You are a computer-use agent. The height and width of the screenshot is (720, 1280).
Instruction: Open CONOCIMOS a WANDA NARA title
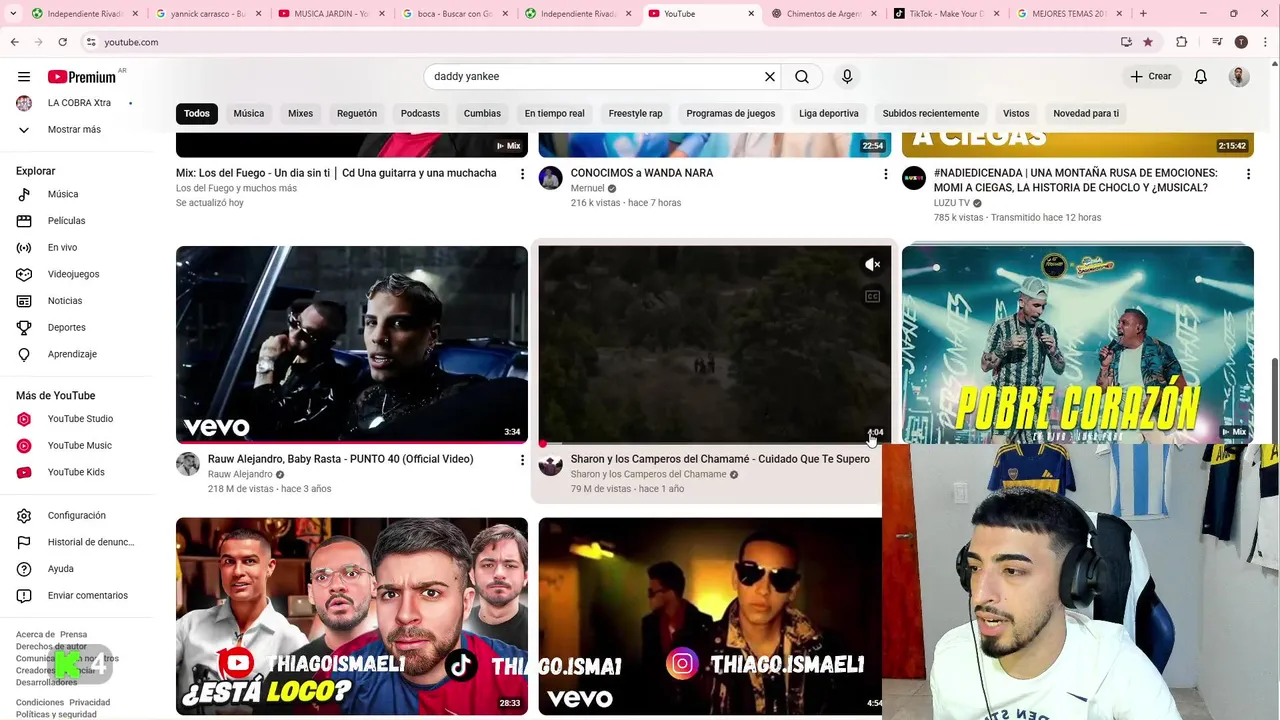pyautogui.click(x=642, y=173)
